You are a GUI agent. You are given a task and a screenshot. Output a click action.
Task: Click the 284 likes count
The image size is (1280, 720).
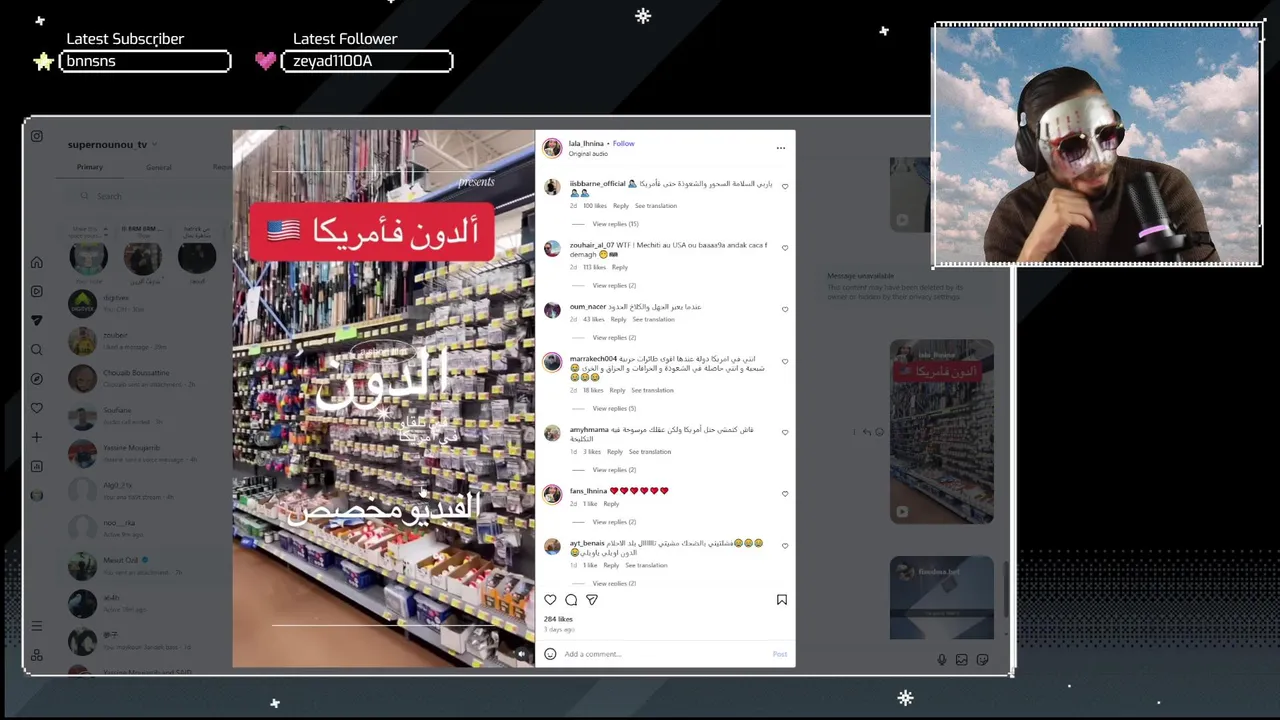tap(558, 619)
